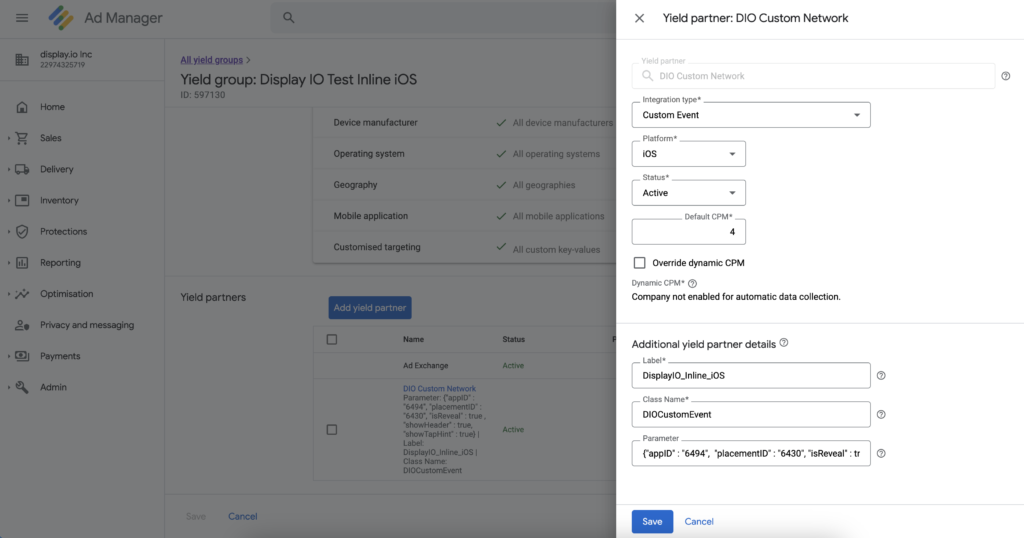Click the Name column header
Viewport: 1024px width, 538px height.
click(413, 340)
